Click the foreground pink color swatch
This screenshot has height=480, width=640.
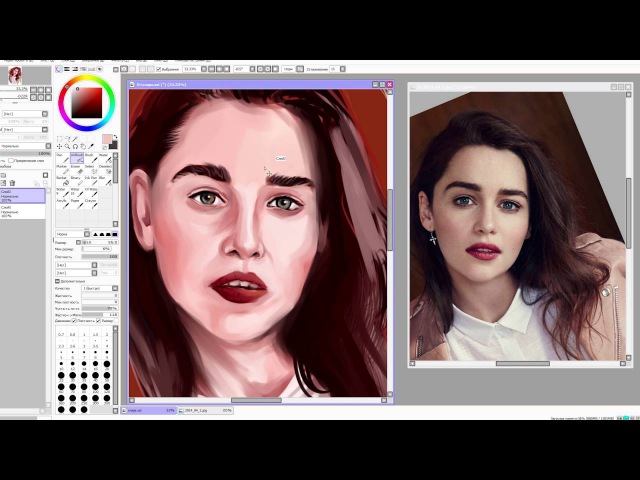coord(106,139)
